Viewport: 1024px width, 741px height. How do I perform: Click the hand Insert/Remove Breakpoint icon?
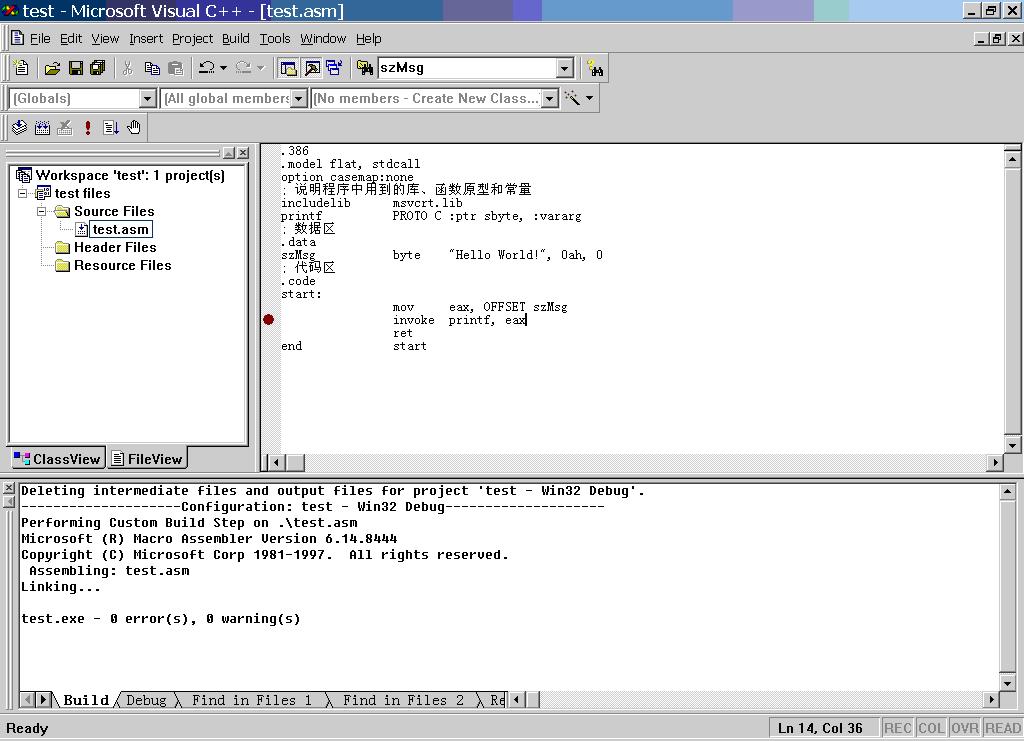[134, 127]
